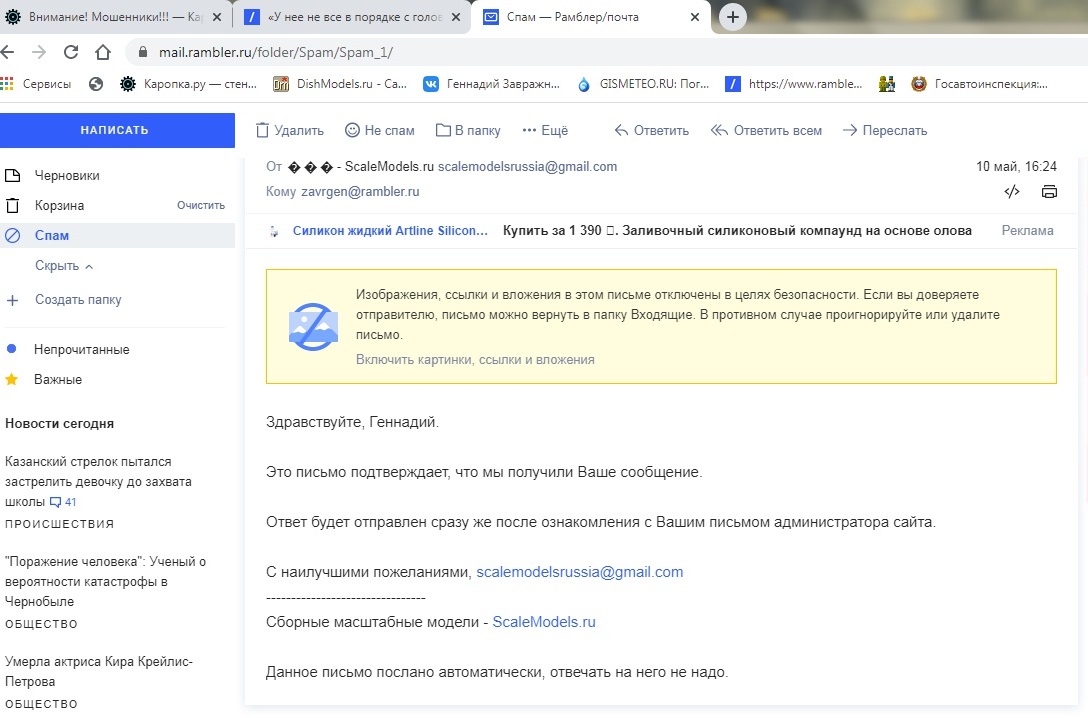
Task: Mark email as Не спам
Action: coord(379,130)
